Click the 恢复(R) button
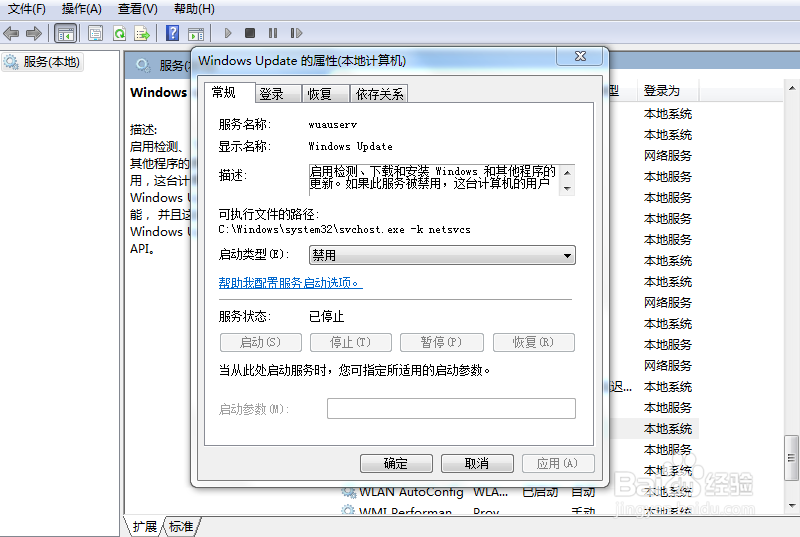 (534, 342)
